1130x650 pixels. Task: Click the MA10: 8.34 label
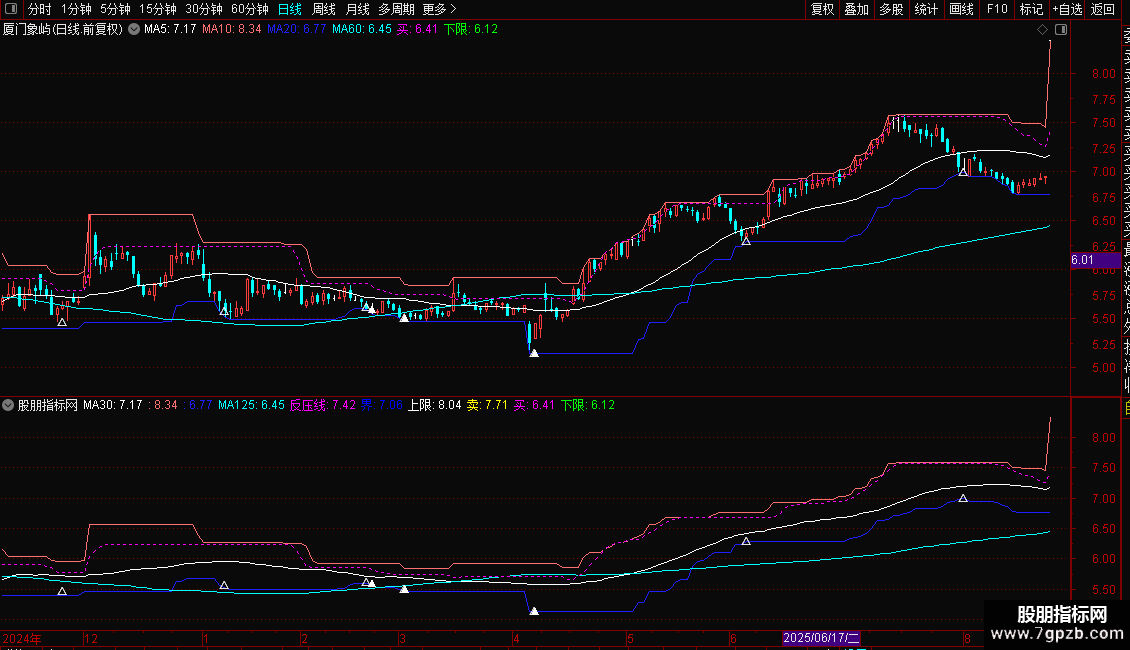point(231,30)
